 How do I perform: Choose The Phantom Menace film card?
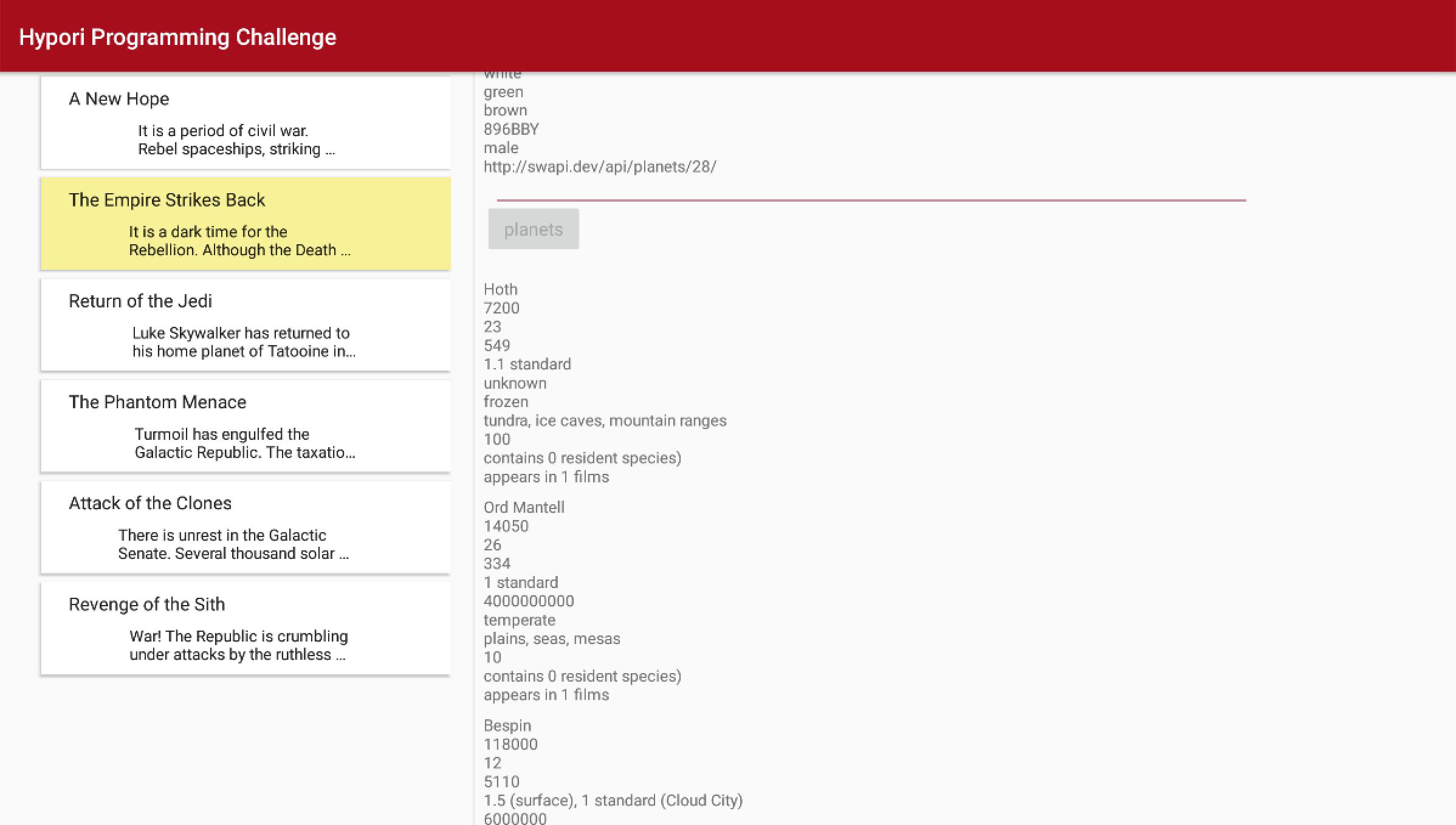[x=246, y=426]
